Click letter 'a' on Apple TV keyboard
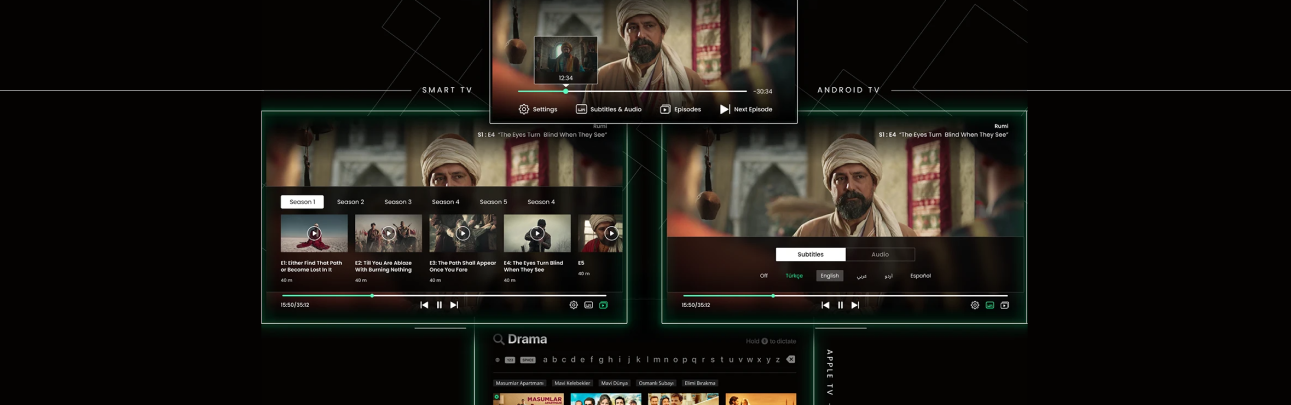 coord(545,360)
